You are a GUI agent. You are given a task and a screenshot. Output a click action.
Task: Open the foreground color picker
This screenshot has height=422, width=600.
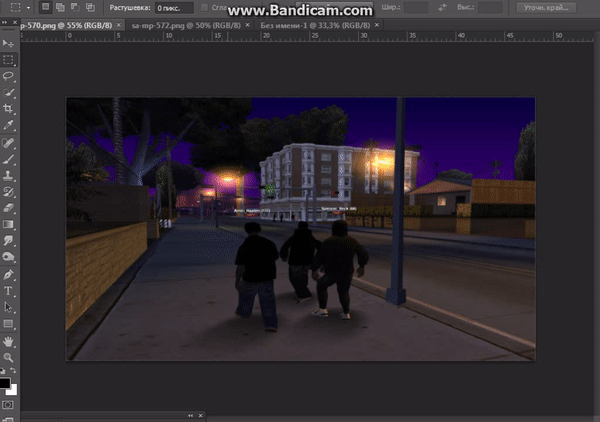pyautogui.click(x=5, y=383)
